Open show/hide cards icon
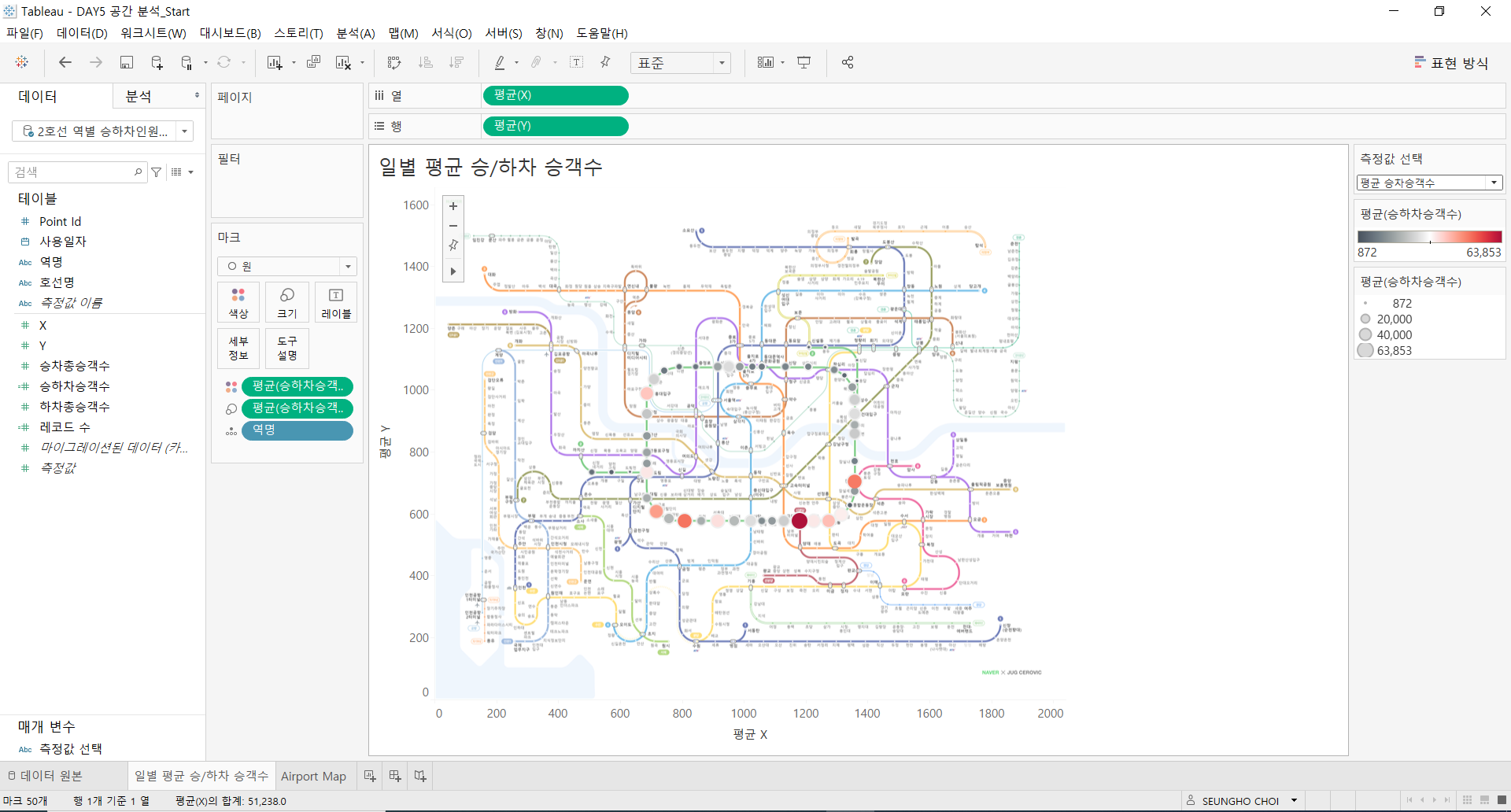 pyautogui.click(x=766, y=62)
